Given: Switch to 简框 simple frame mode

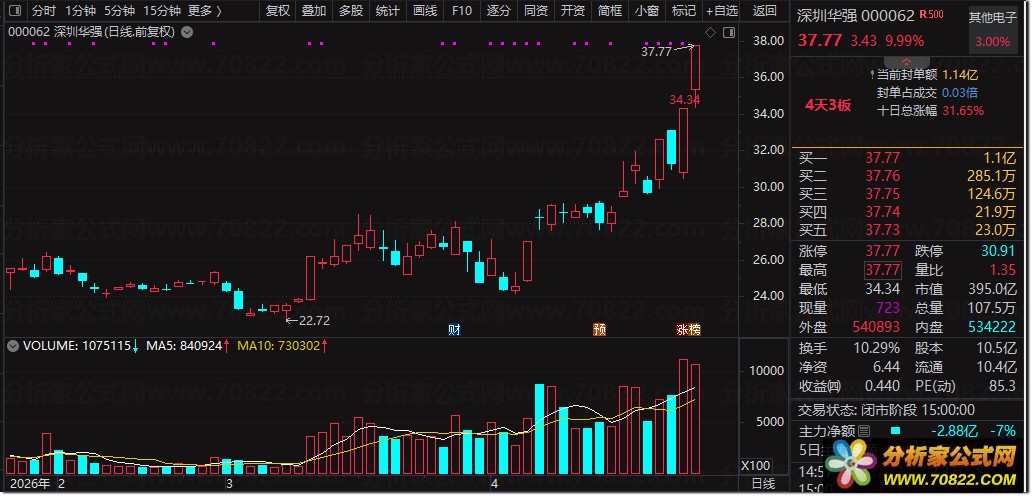Looking at the screenshot, I should click(x=609, y=11).
